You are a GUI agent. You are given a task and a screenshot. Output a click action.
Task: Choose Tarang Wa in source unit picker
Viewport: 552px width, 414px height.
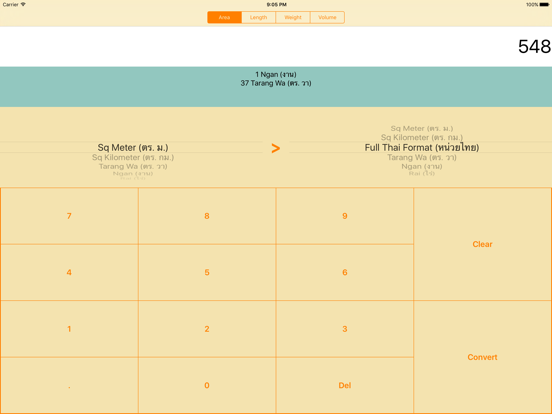133,166
